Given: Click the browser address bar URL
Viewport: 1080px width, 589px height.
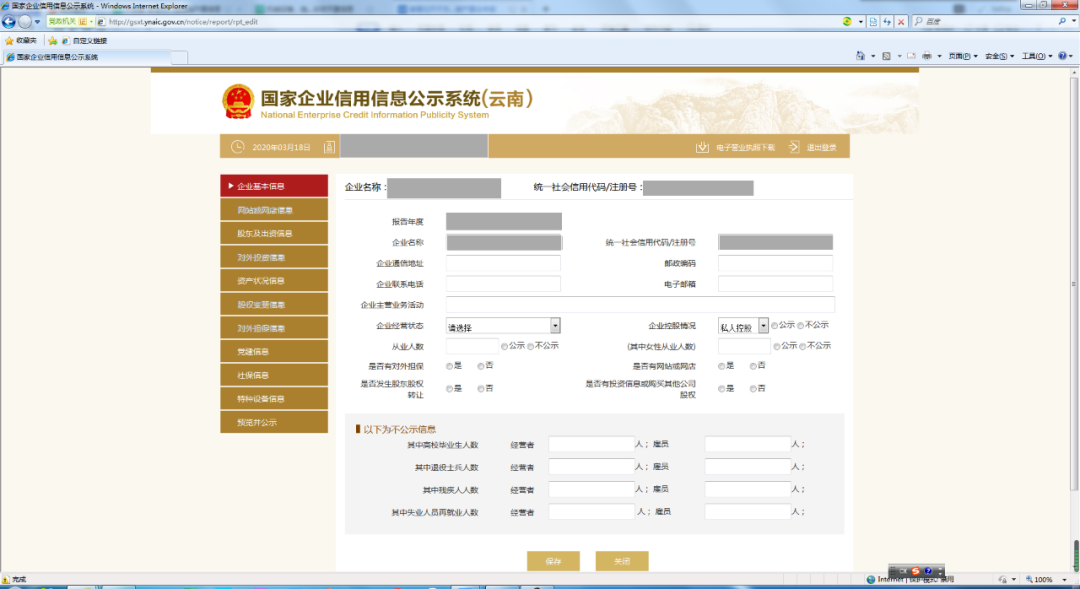Looking at the screenshot, I should click(183, 22).
